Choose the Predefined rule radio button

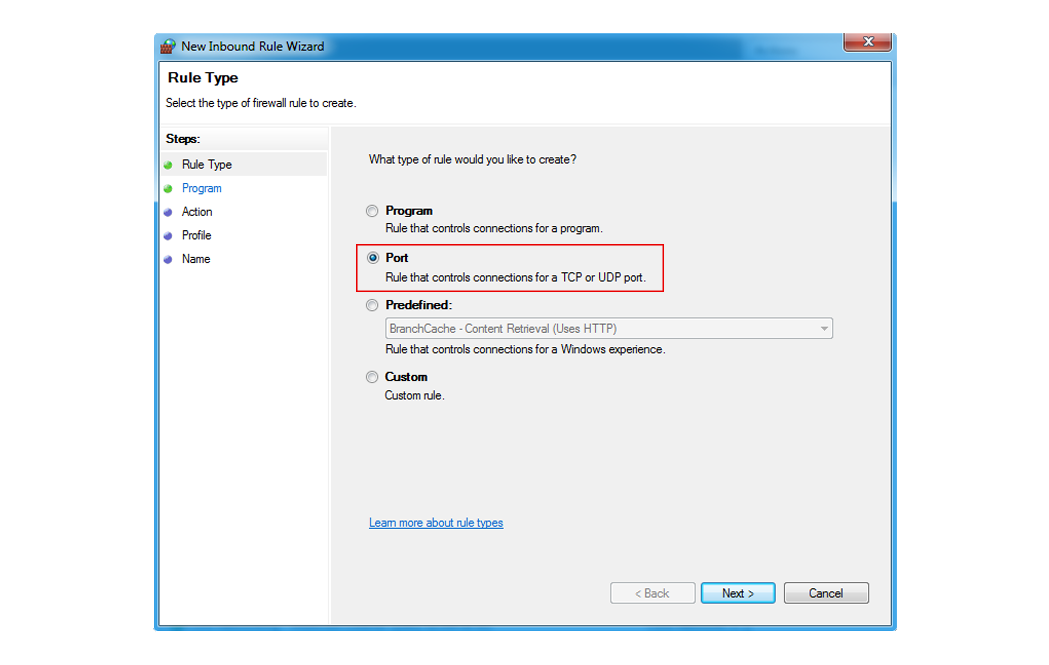(372, 306)
